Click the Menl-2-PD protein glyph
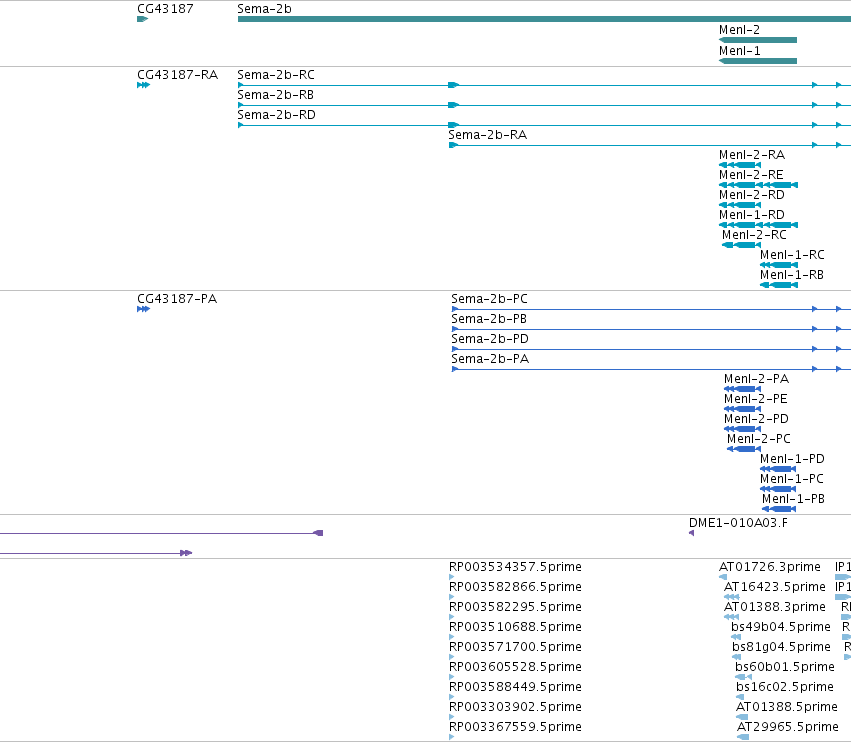851x742 pixels. pos(742,429)
